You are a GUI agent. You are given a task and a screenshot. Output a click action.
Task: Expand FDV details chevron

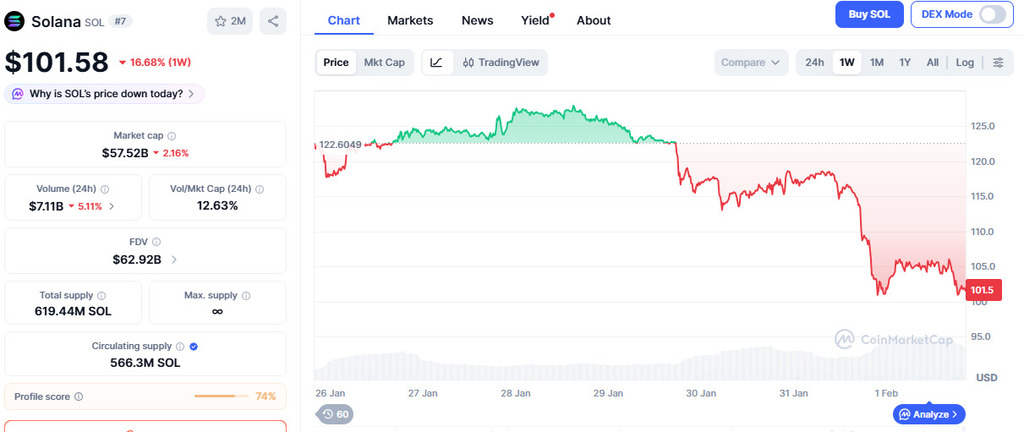coord(175,259)
